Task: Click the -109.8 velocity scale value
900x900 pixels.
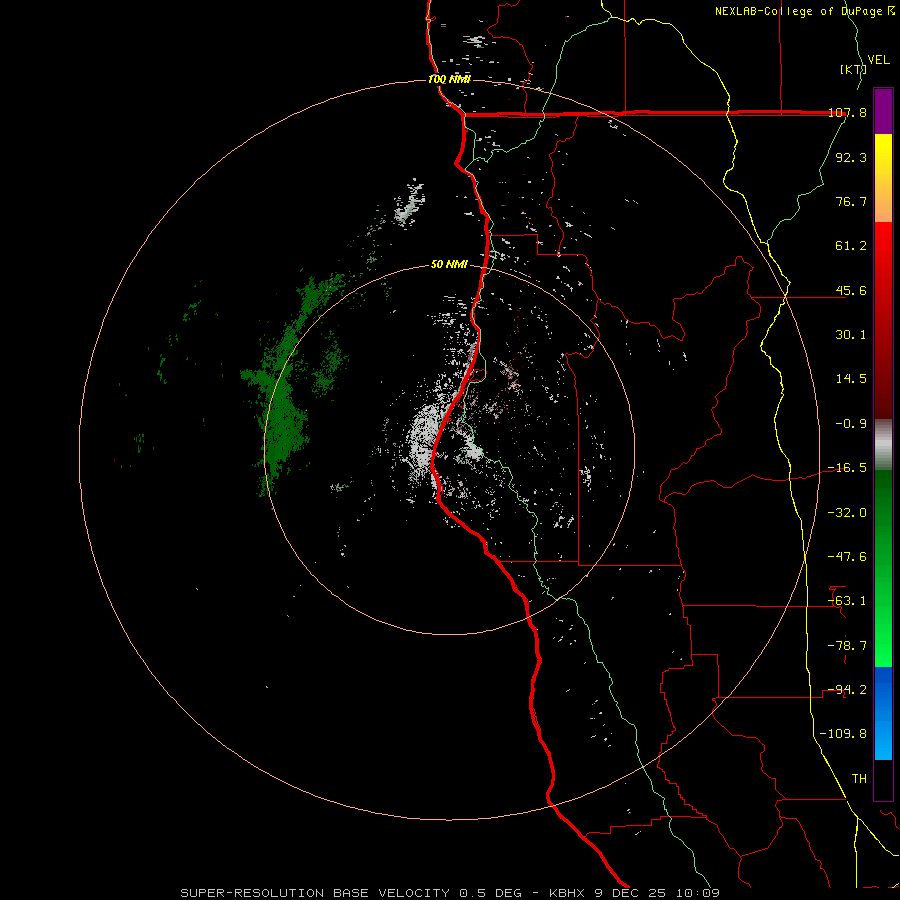Action: tap(844, 734)
